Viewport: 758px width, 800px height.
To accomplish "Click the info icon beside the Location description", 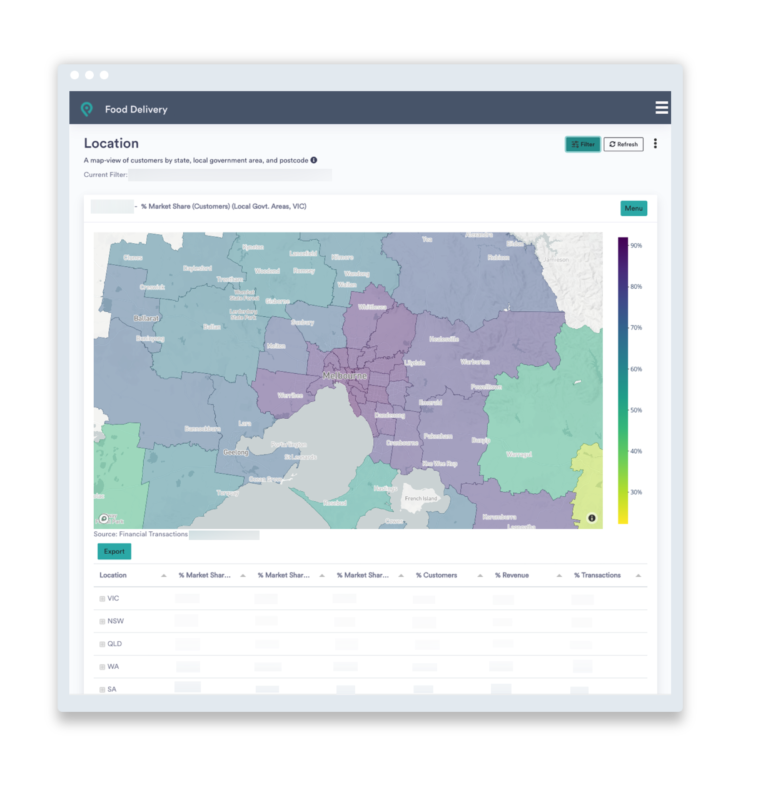I will click(313, 160).
